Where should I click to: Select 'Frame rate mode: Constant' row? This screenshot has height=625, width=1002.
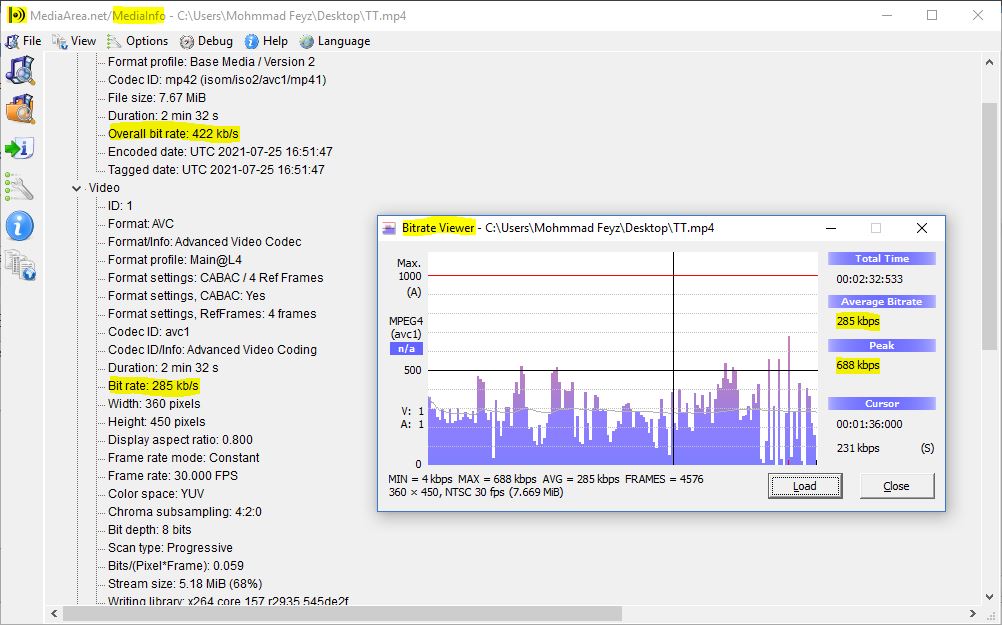(183, 458)
